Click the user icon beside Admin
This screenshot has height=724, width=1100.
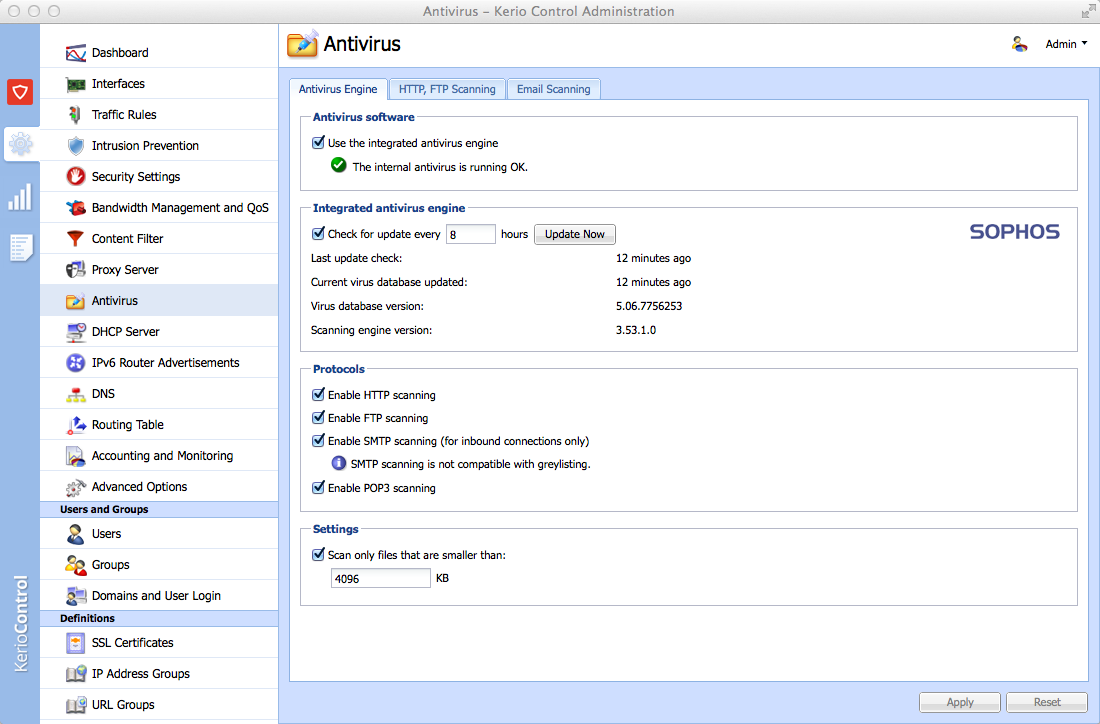coord(1019,44)
